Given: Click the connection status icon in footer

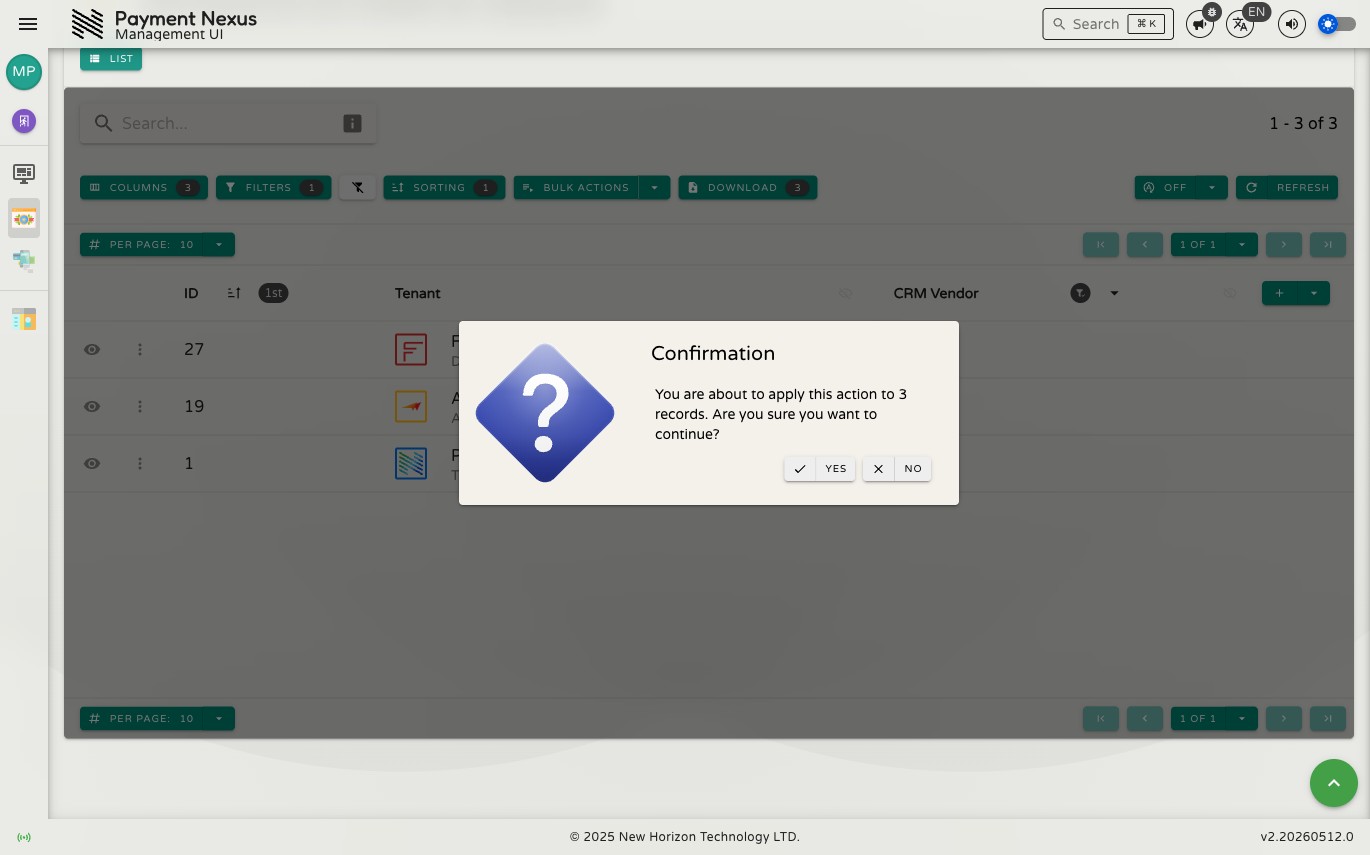Looking at the screenshot, I should 24,837.
